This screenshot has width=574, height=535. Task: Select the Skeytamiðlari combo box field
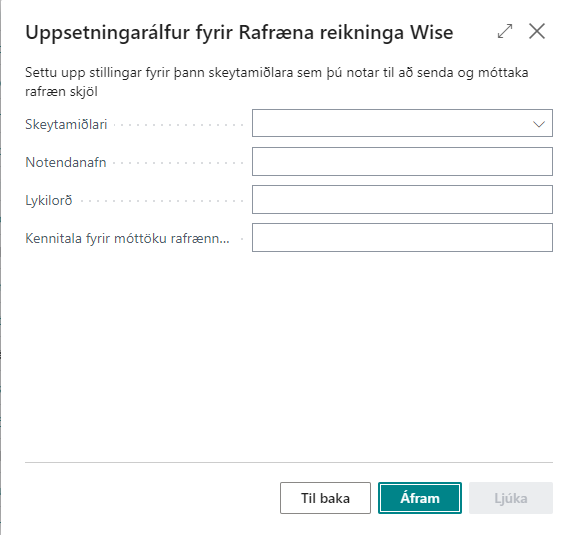click(x=402, y=123)
